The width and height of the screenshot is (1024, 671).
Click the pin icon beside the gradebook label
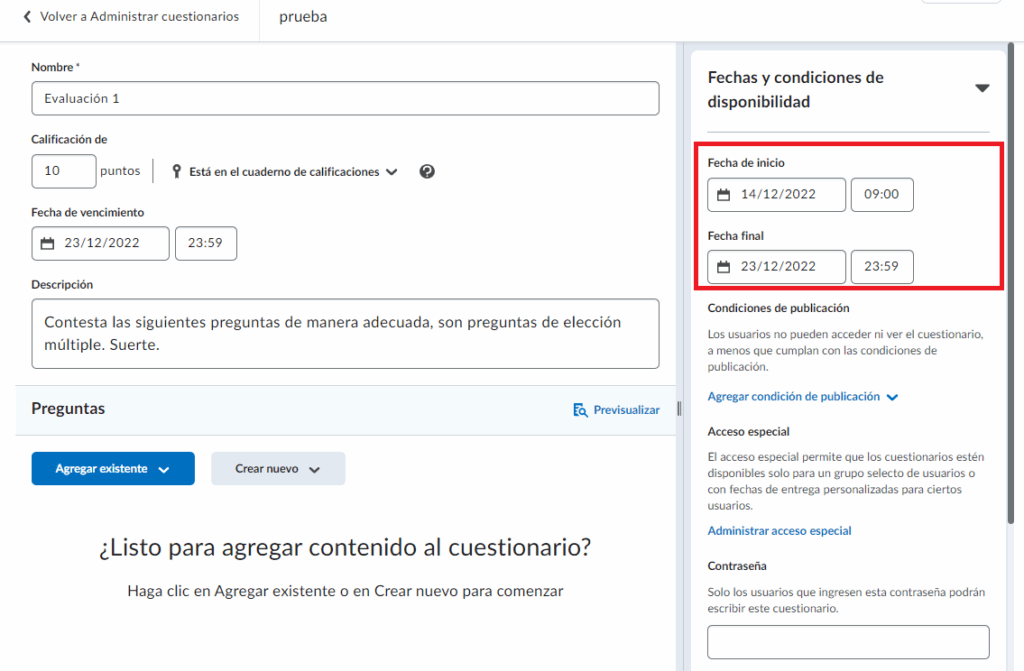pyautogui.click(x=178, y=172)
